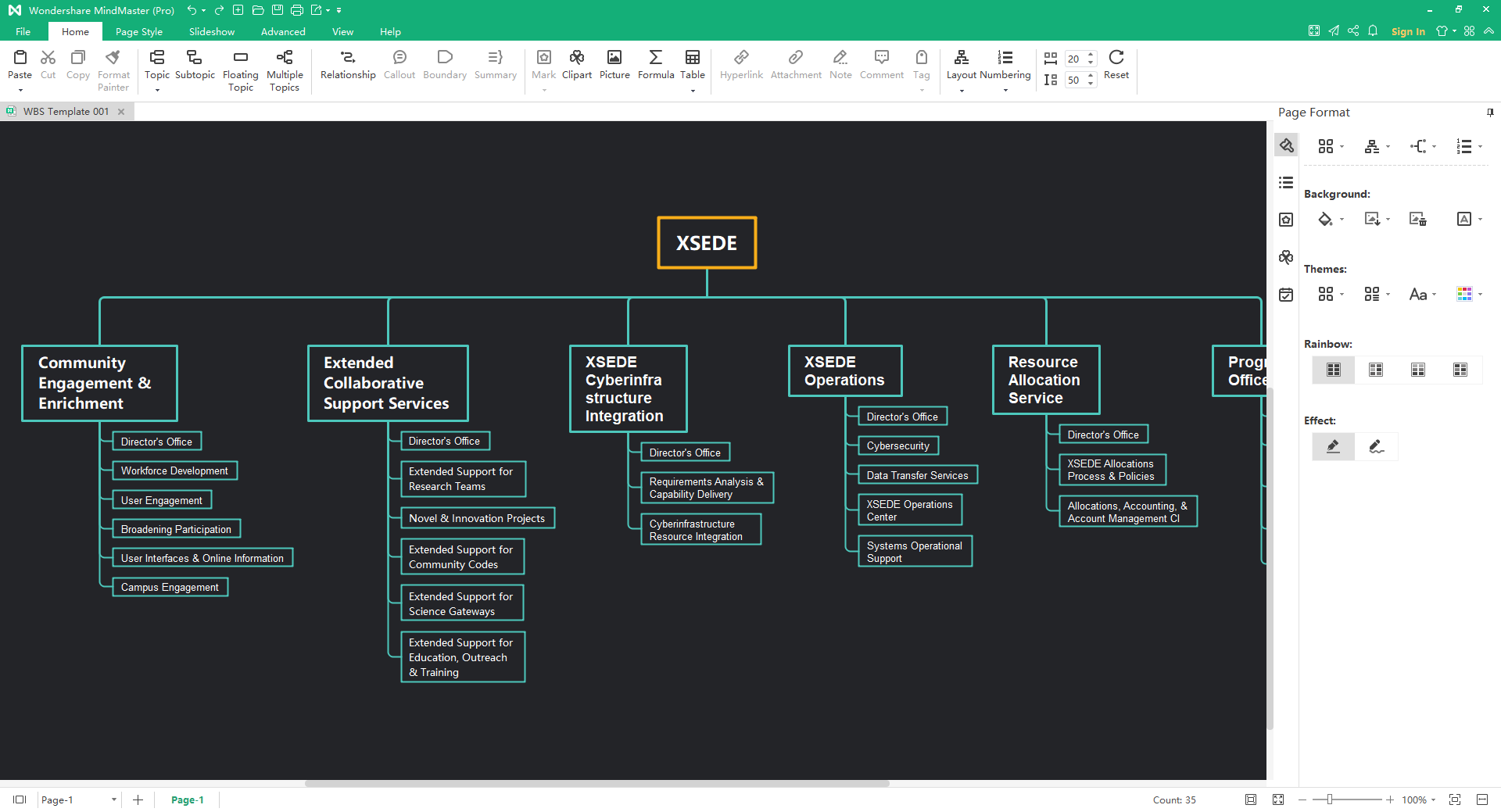Click the Save icon in quick access bar

coord(278,10)
